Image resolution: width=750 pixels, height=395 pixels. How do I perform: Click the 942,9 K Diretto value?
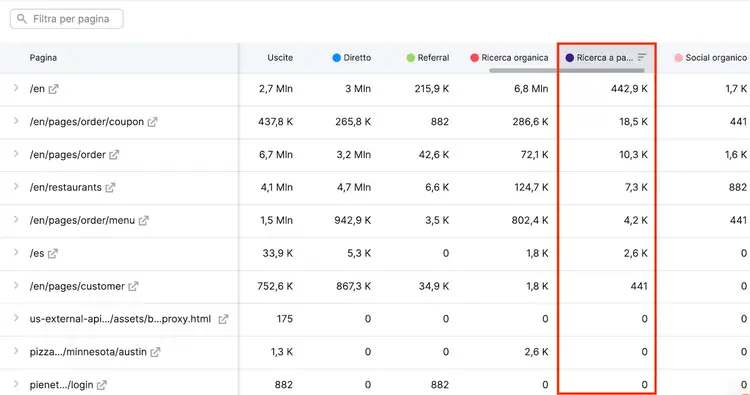click(x=353, y=220)
